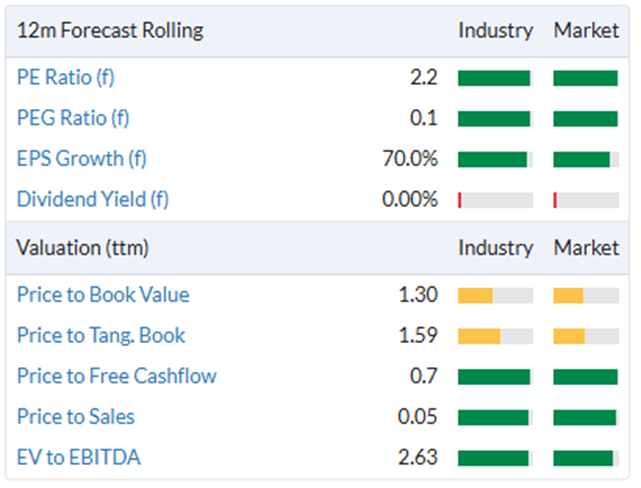Viewport: 641px width, 488px height.
Task: Open the PEG Ratio (f) link
Action: pyautogui.click(x=73, y=118)
